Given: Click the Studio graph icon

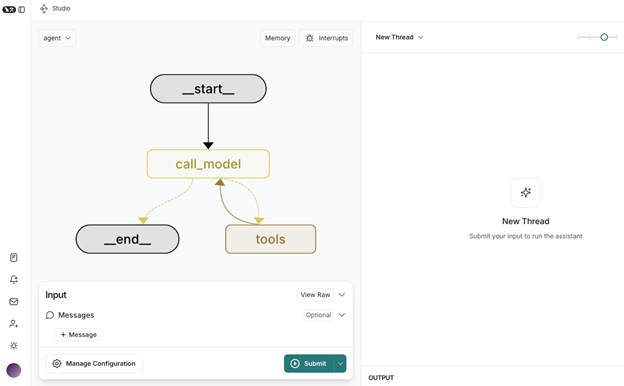Looking at the screenshot, I should click(44, 8).
